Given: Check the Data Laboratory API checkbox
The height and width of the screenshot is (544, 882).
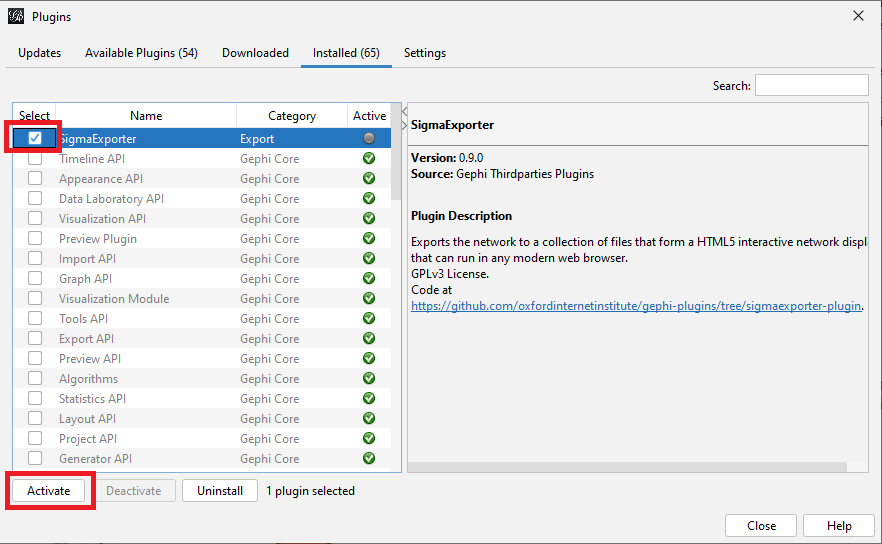Looking at the screenshot, I should pos(35,199).
